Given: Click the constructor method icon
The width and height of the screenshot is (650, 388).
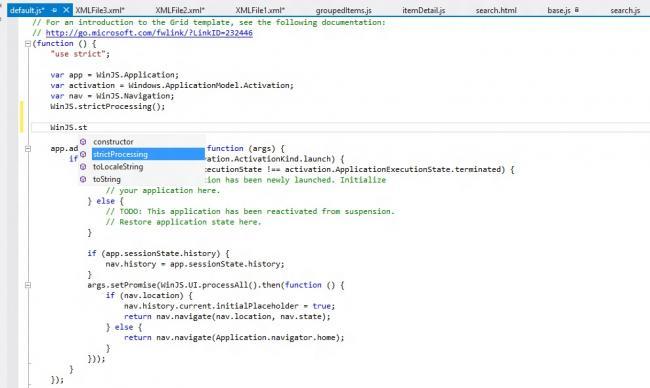Looking at the screenshot, I should tap(83, 142).
